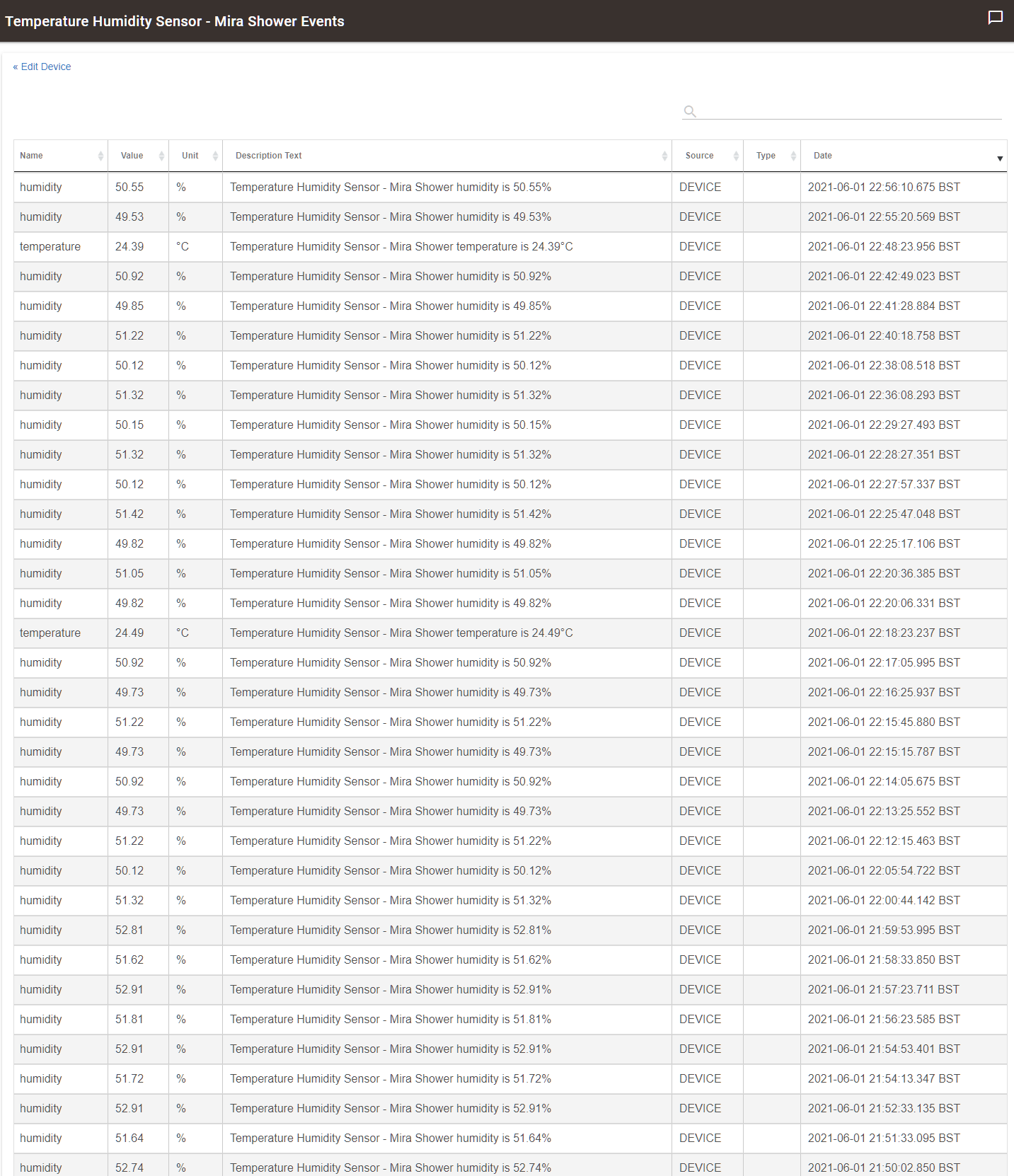Viewport: 1014px width, 1176px height.
Task: Click the Value column header
Action: [x=139, y=156]
